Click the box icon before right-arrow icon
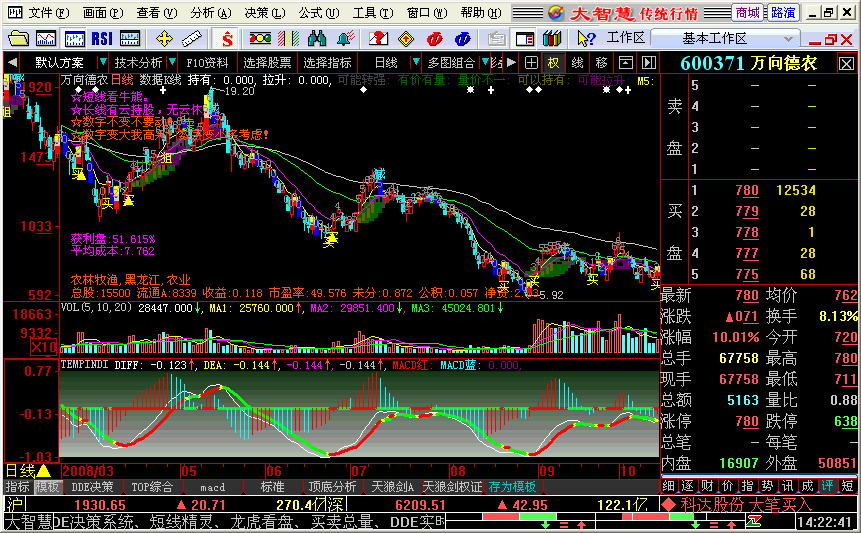This screenshot has width=861, height=533. point(625,63)
